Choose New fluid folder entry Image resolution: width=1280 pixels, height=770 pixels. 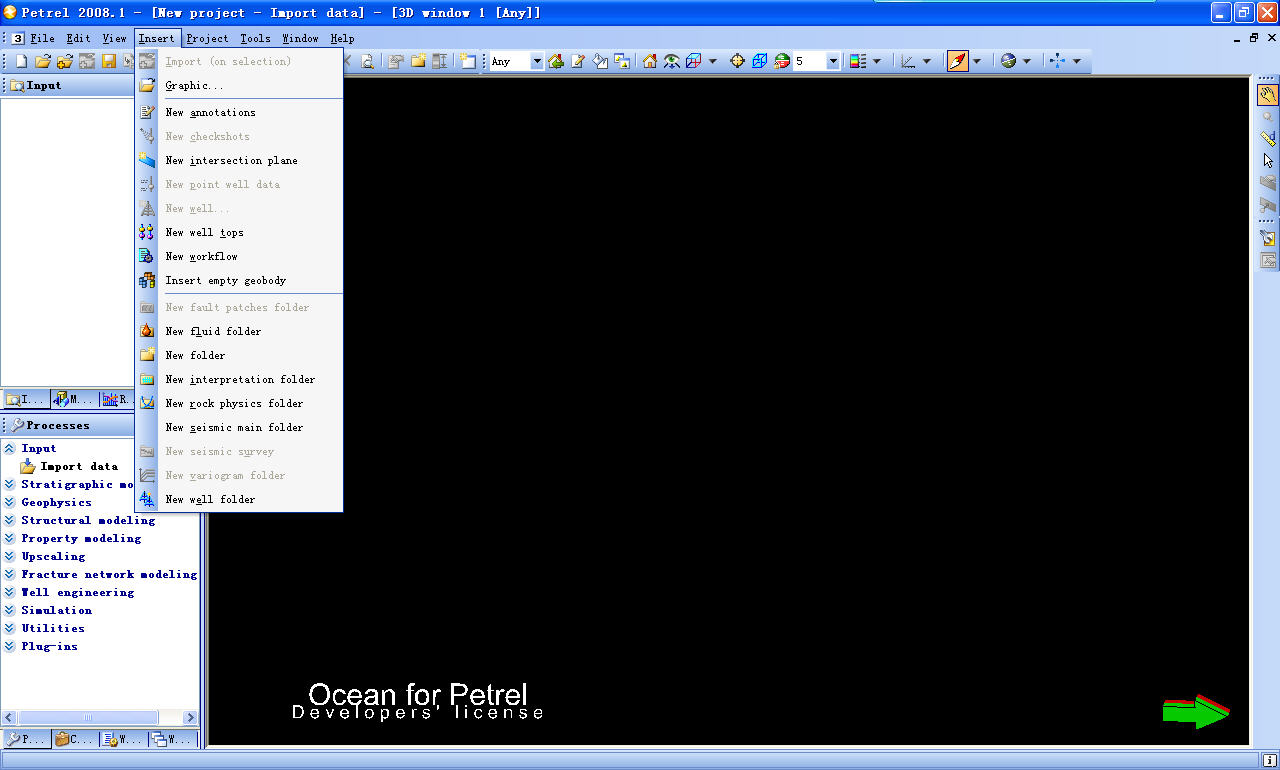point(239,332)
